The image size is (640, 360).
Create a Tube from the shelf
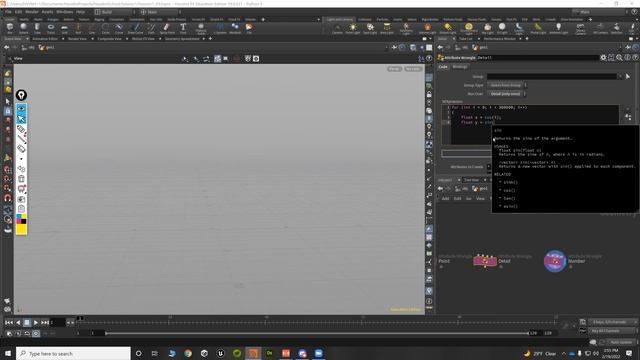point(37,29)
